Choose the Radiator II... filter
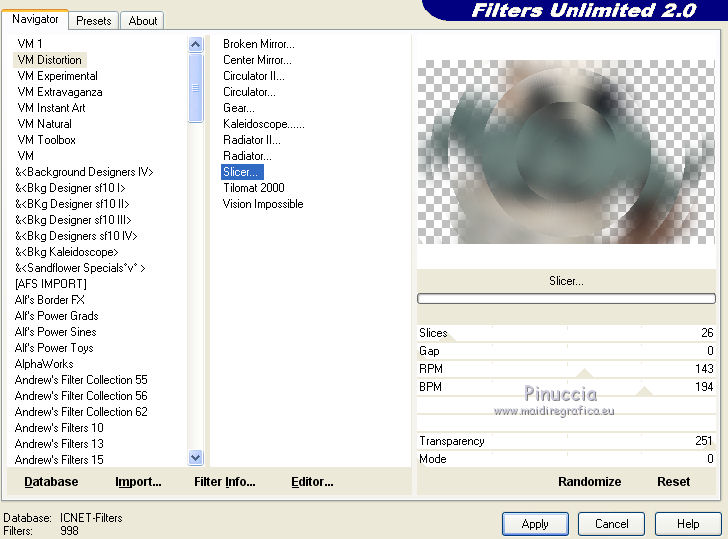 (x=252, y=140)
